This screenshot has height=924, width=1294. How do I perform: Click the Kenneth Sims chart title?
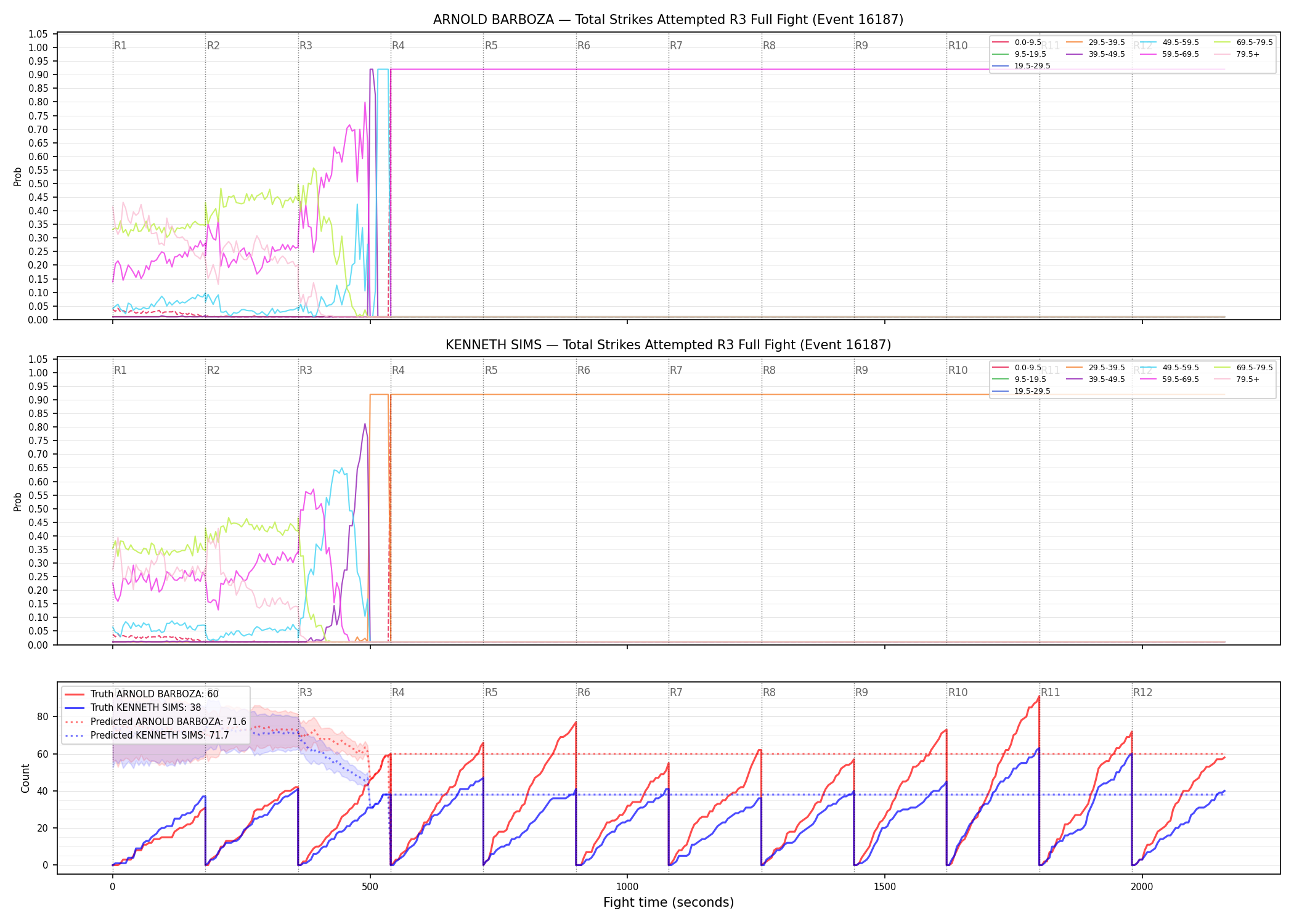pos(668,345)
